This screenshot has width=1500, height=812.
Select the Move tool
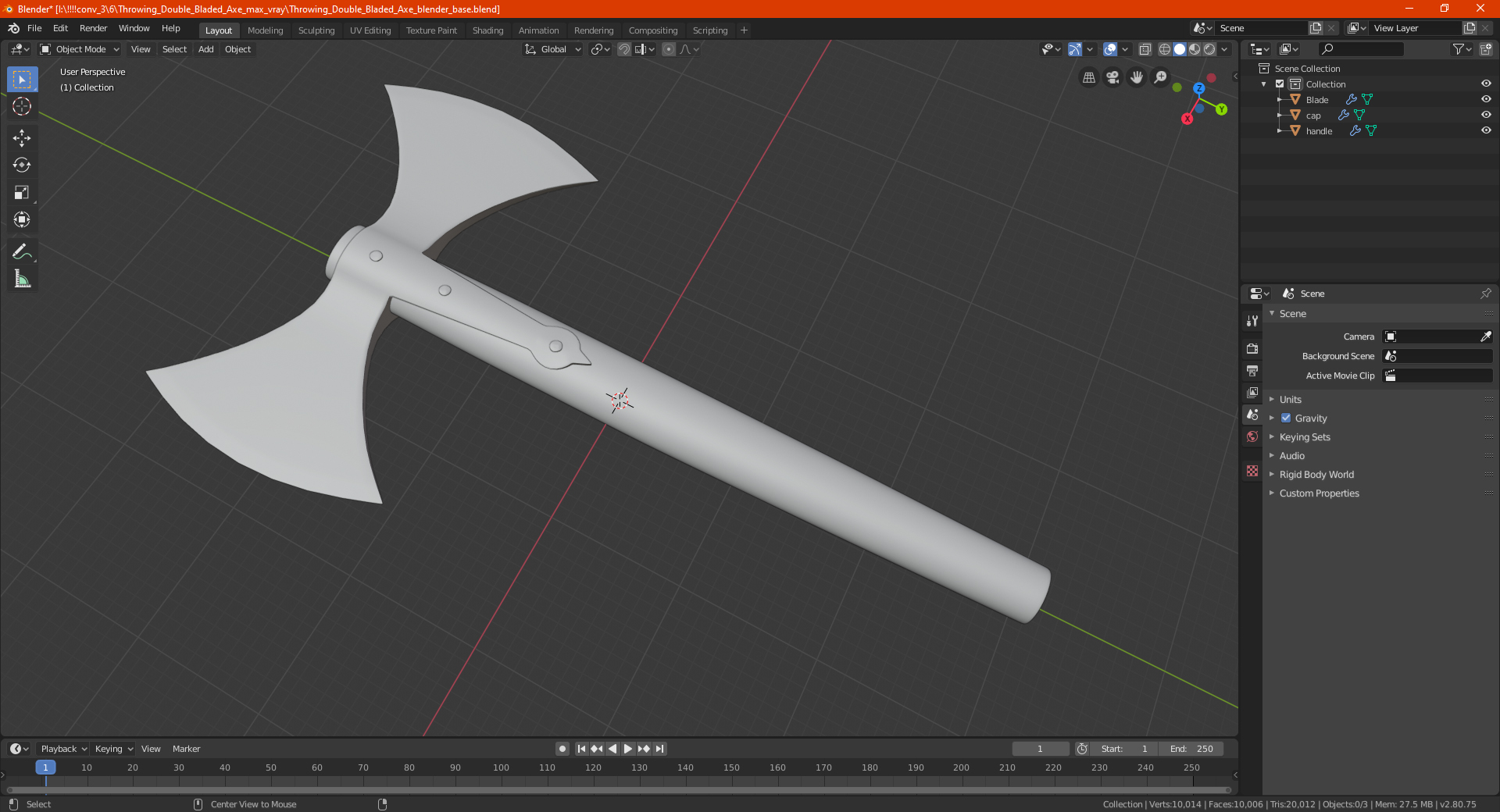pyautogui.click(x=22, y=138)
